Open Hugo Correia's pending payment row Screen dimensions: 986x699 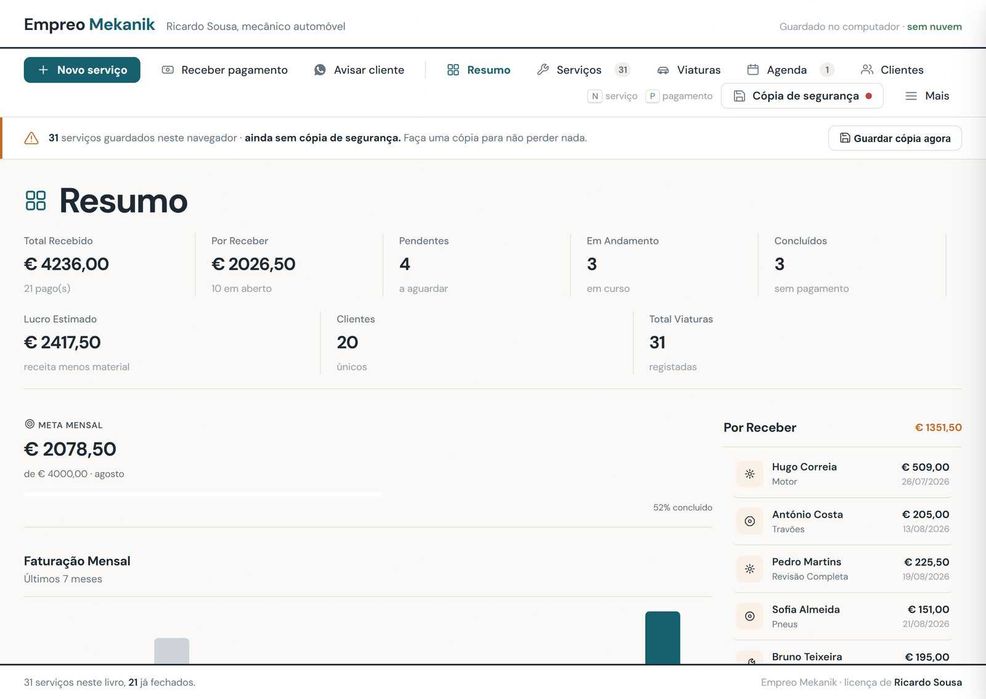coord(843,474)
